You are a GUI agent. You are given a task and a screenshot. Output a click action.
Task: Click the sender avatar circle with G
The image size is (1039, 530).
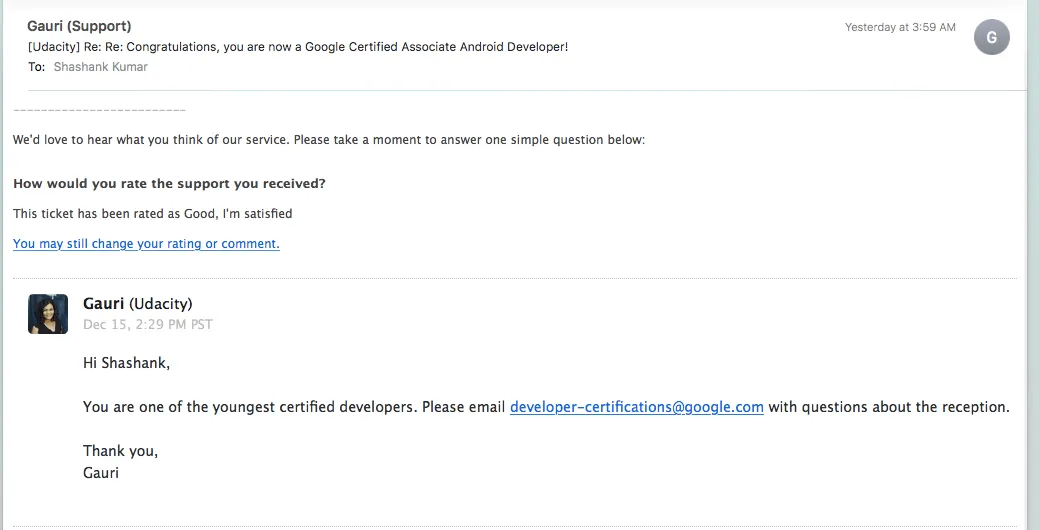point(991,37)
